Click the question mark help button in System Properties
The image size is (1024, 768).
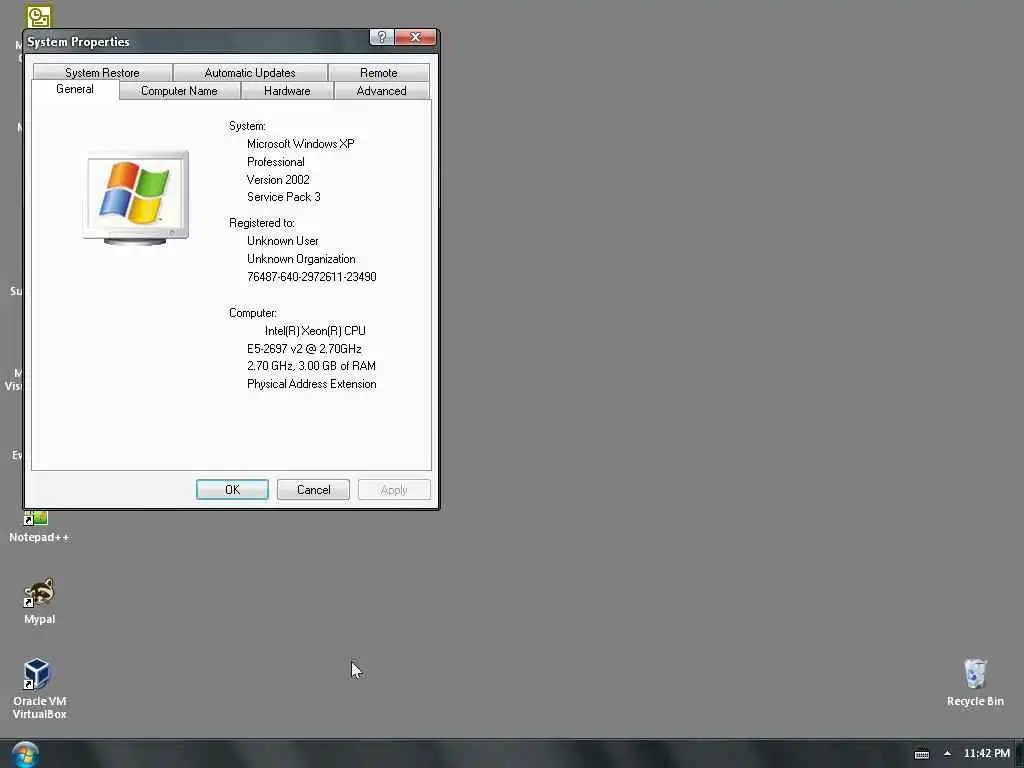[381, 37]
